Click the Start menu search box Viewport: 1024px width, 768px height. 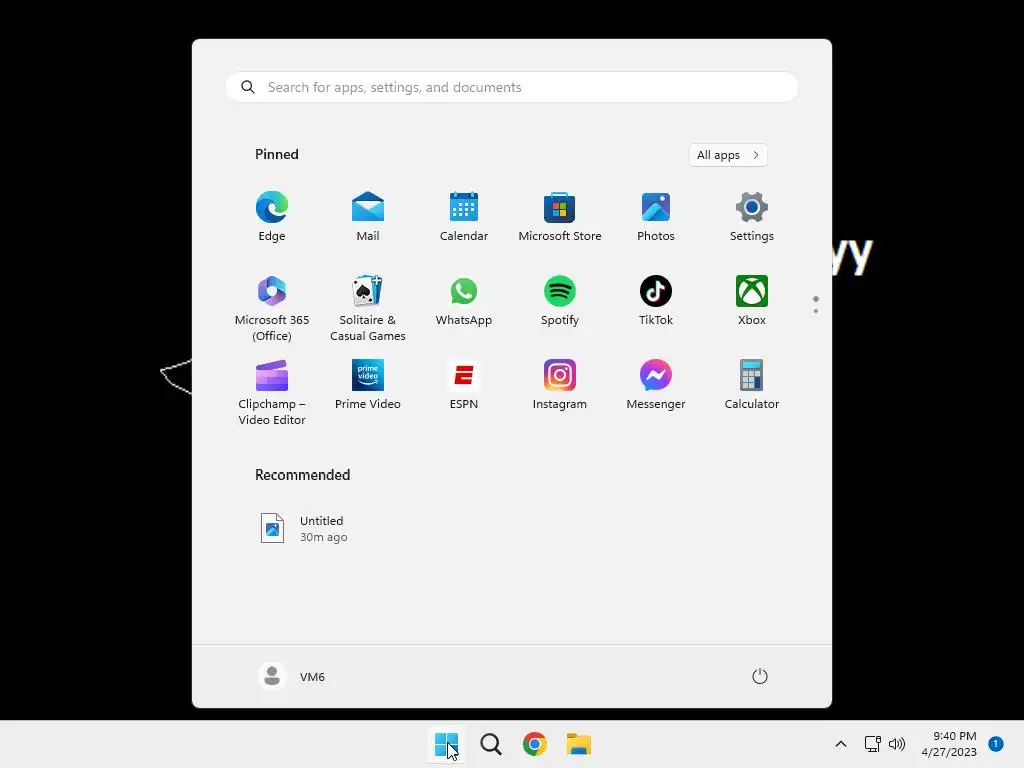pyautogui.click(x=512, y=87)
